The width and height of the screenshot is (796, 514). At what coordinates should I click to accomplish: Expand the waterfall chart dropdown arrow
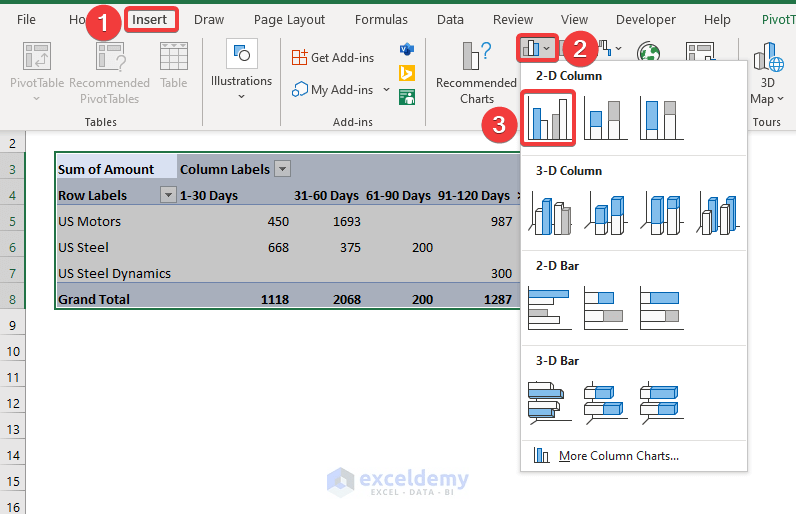coord(618,49)
